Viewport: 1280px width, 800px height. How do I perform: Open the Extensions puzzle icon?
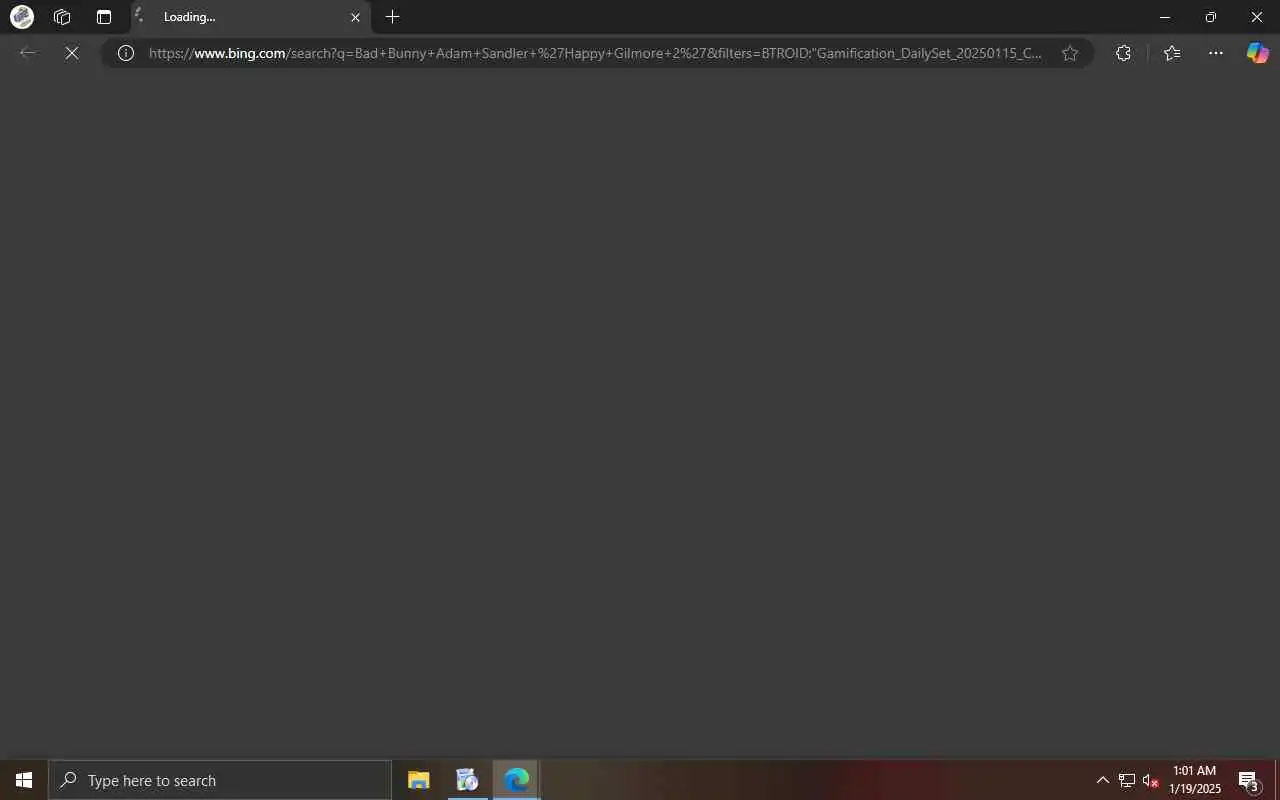point(1123,53)
